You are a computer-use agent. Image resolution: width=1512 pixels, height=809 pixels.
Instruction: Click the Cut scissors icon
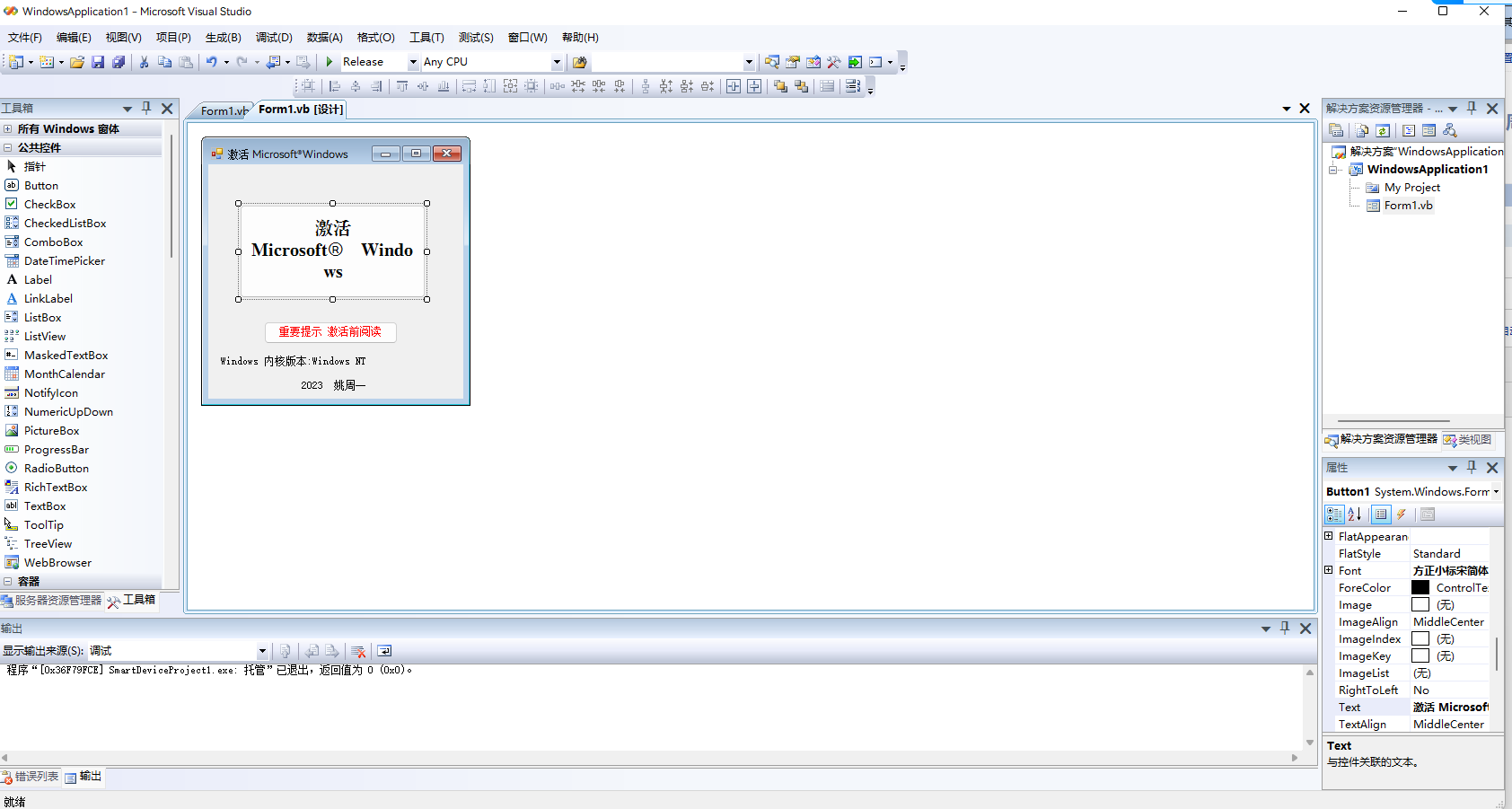point(144,62)
